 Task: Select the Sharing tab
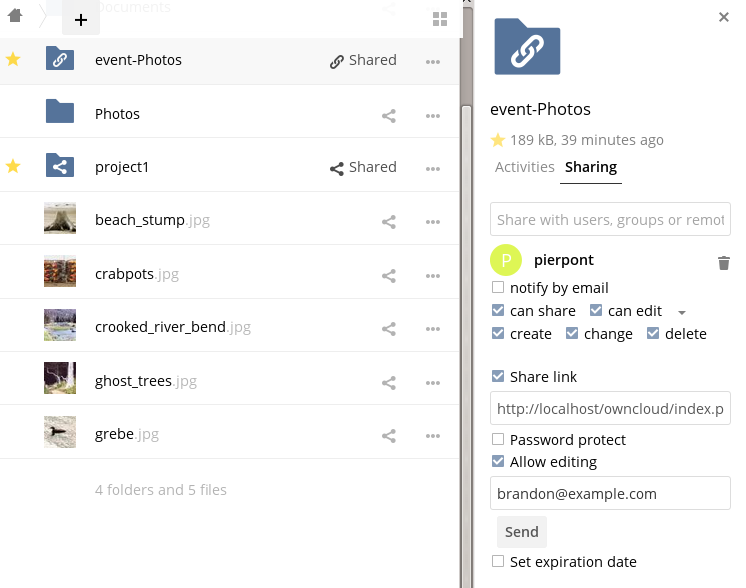pyautogui.click(x=591, y=167)
